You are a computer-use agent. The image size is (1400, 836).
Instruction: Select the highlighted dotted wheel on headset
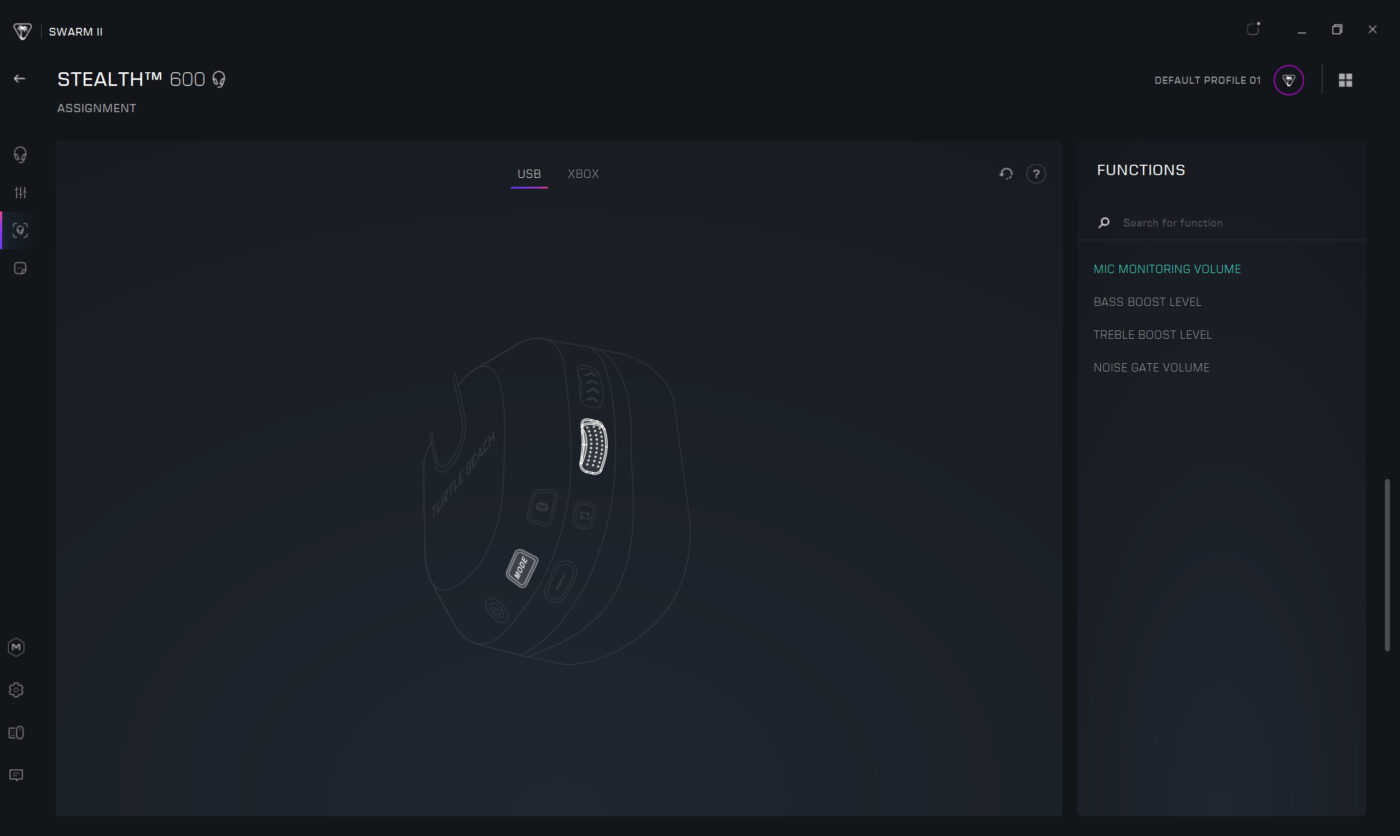594,446
